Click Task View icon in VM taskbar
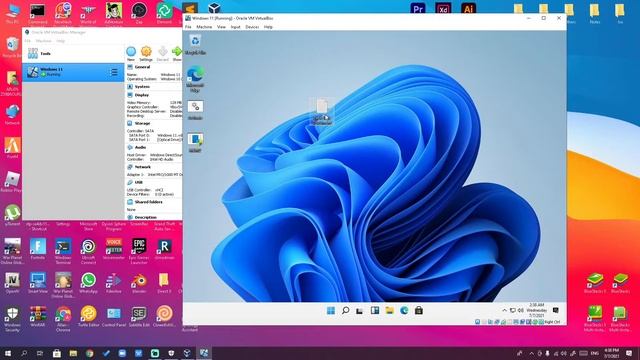640x360 pixels. click(360, 311)
